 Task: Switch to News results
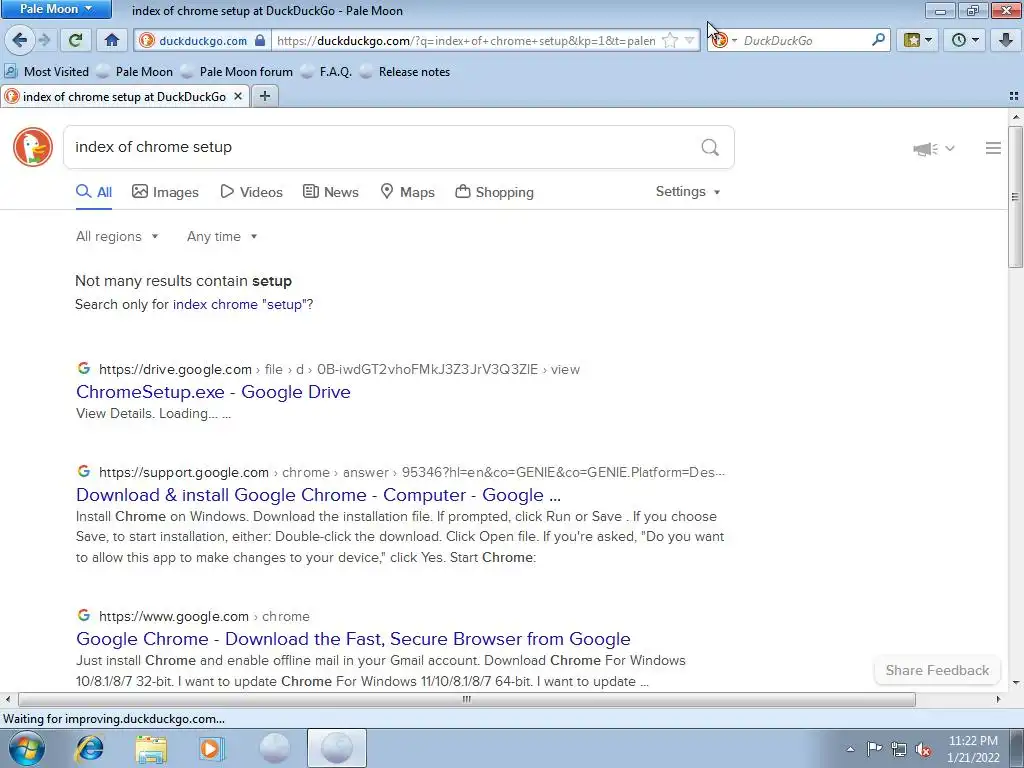(330, 192)
